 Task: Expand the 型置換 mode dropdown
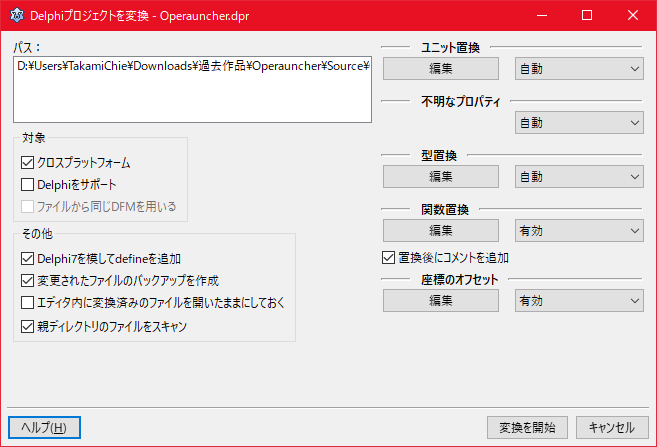pyautogui.click(x=579, y=176)
